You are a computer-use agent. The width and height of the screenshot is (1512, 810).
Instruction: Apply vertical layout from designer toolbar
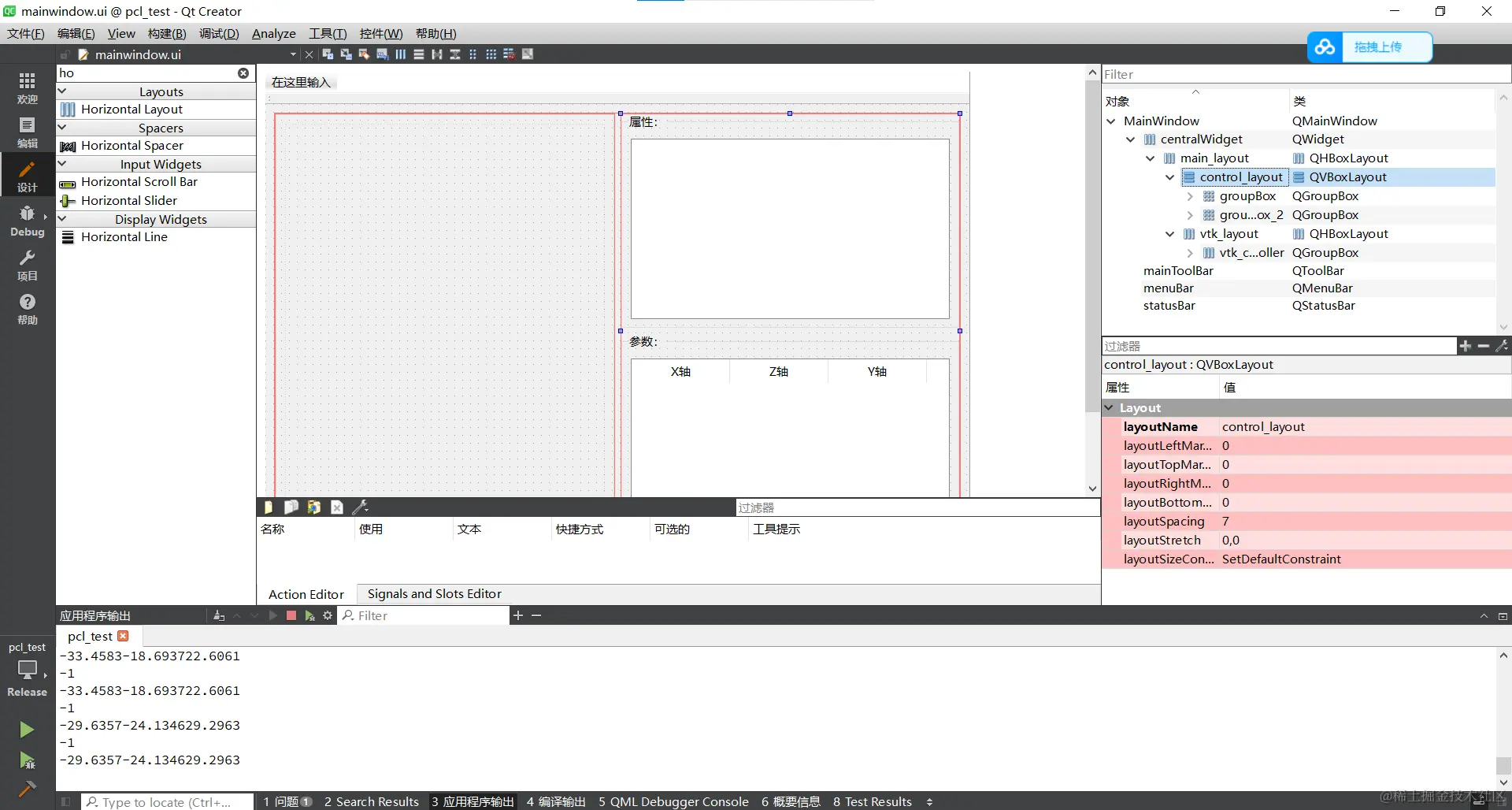tap(419, 54)
